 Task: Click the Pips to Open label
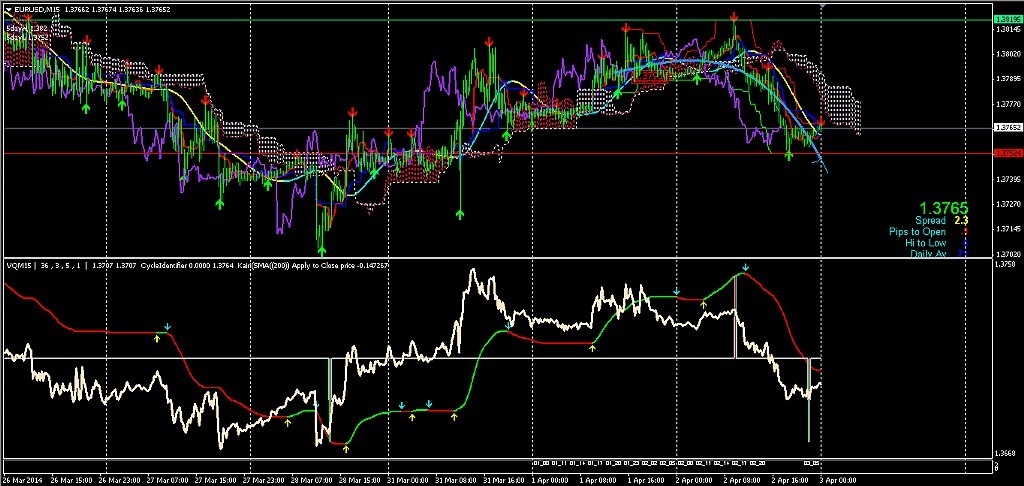(916, 231)
